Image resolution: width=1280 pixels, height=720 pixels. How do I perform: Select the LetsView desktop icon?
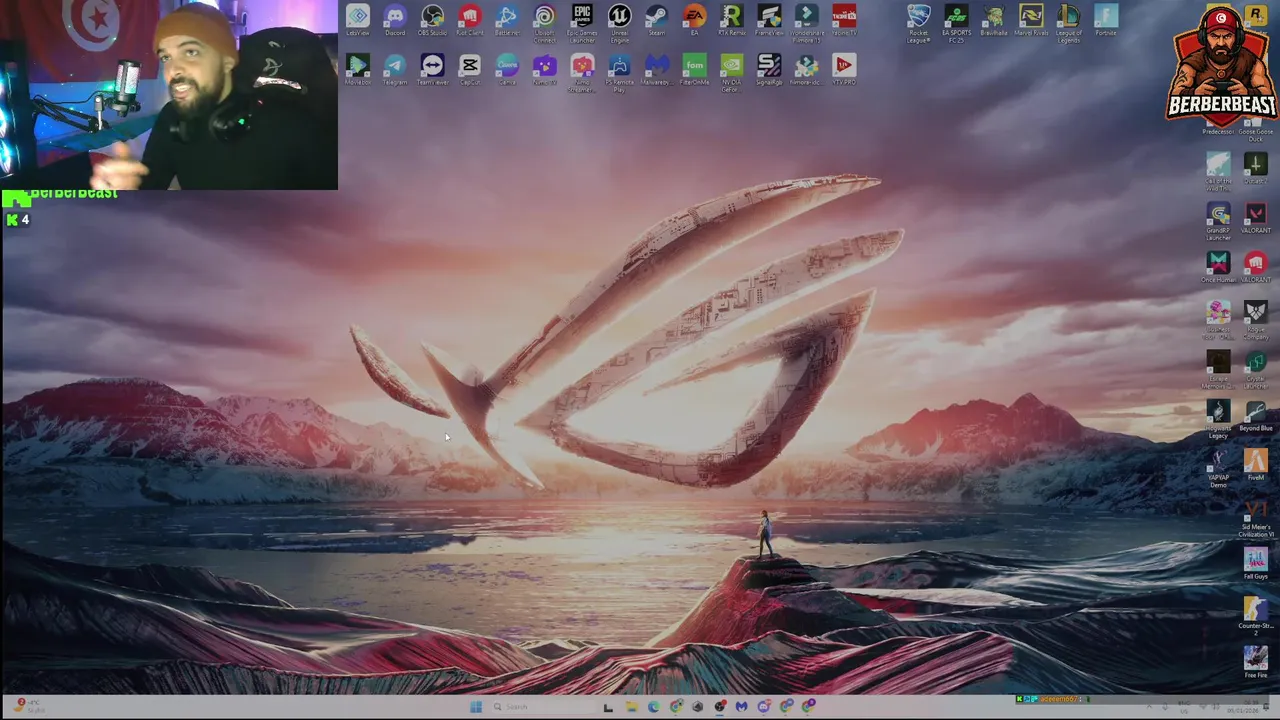[x=357, y=20]
